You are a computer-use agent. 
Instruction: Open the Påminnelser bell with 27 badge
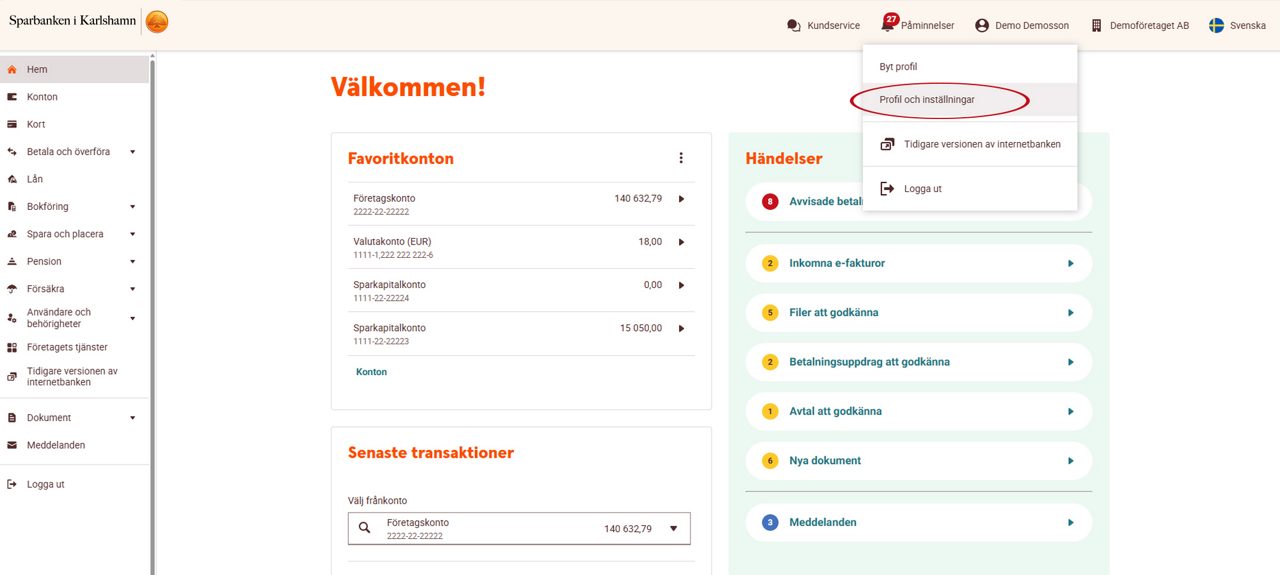pyautogui.click(x=889, y=23)
